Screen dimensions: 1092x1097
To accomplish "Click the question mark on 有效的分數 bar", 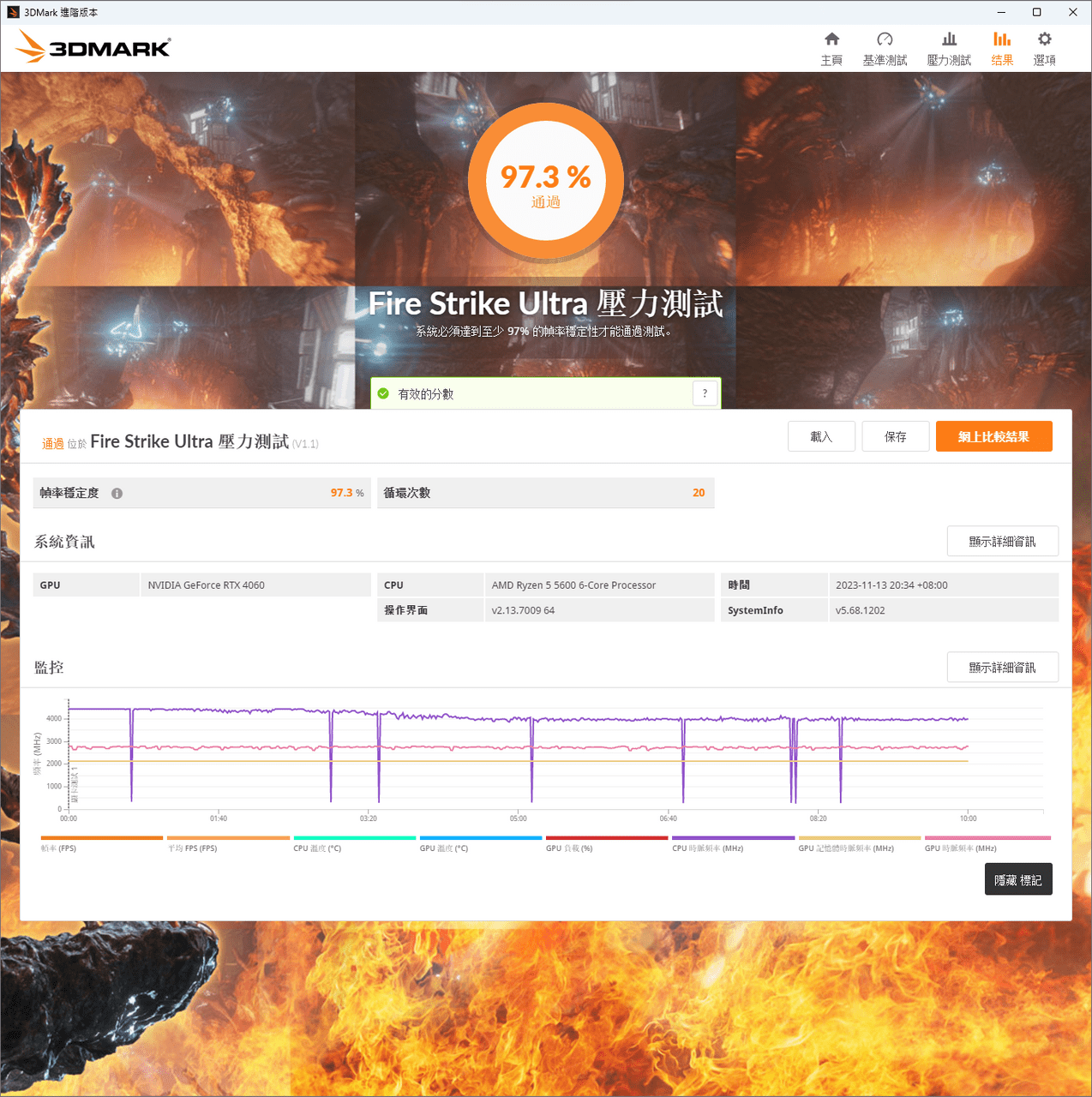I will click(705, 393).
